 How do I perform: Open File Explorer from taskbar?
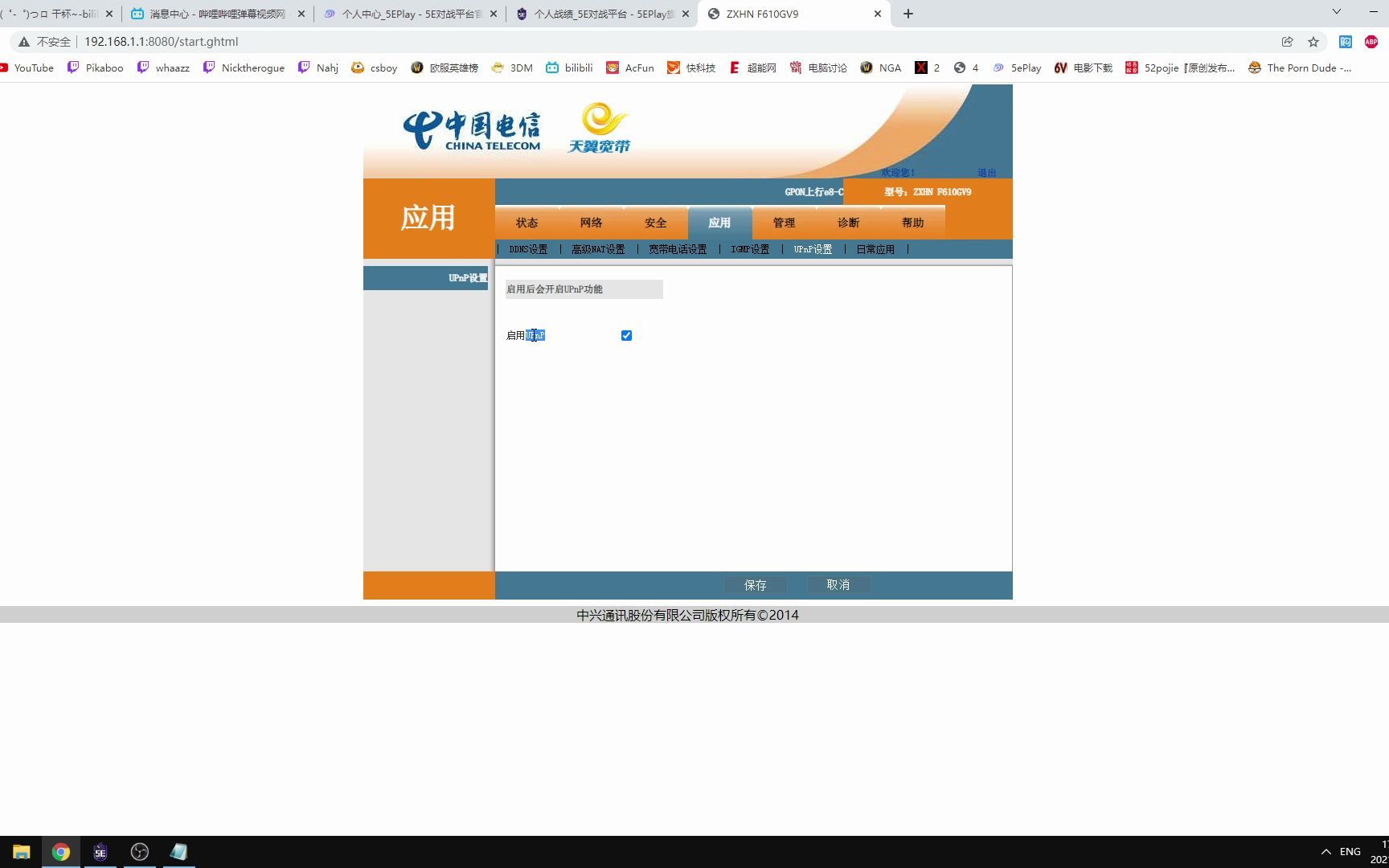(22, 852)
